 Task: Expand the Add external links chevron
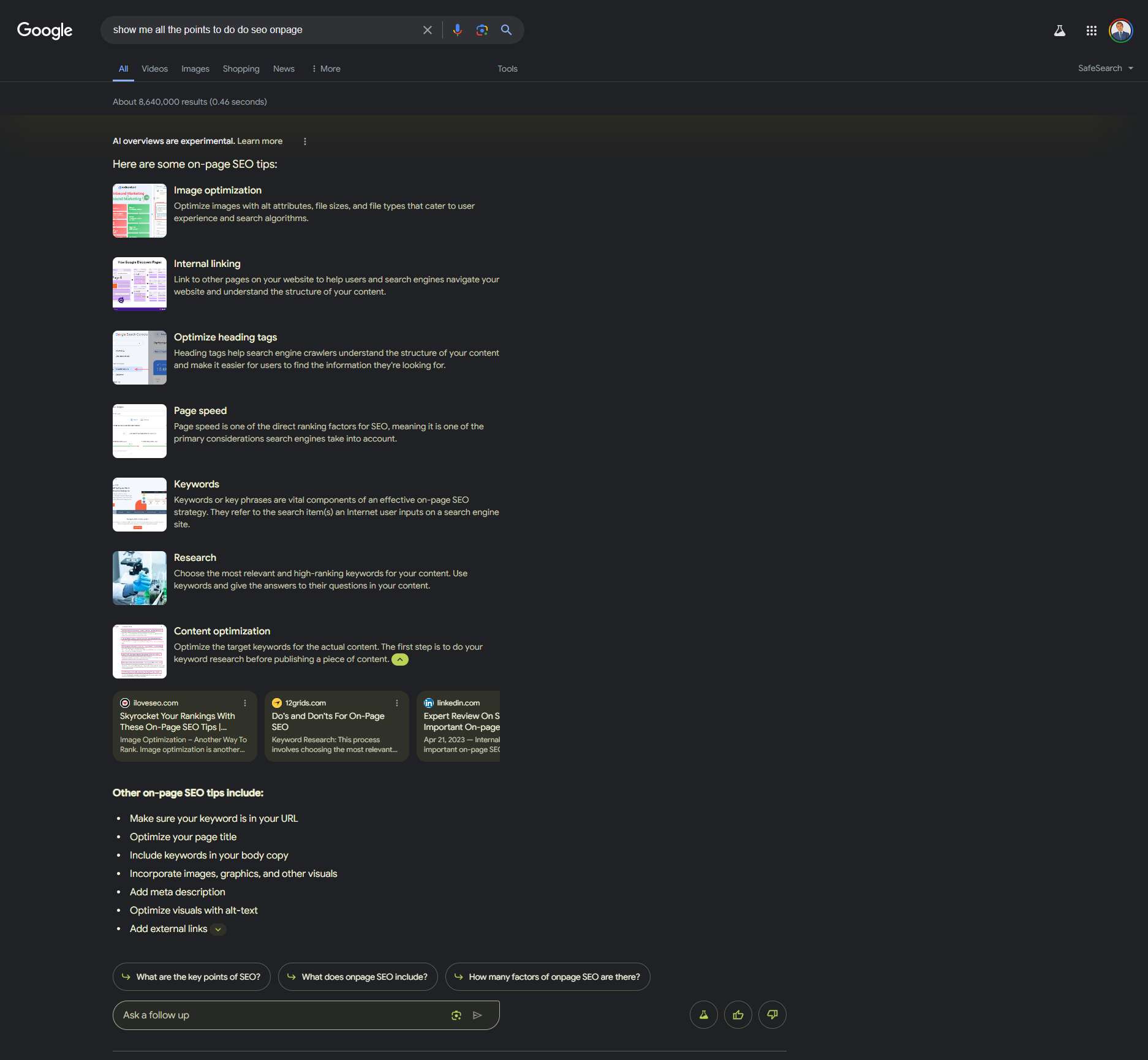tap(218, 930)
